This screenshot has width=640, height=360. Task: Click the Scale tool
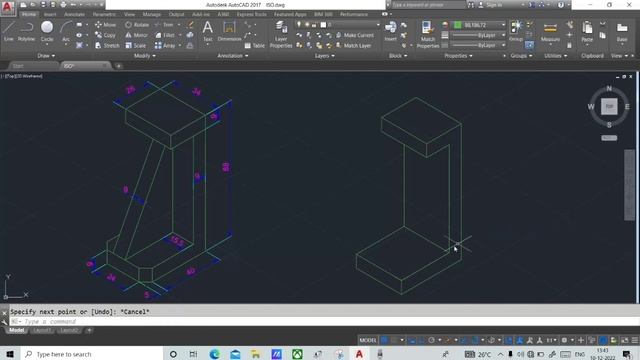click(x=136, y=45)
